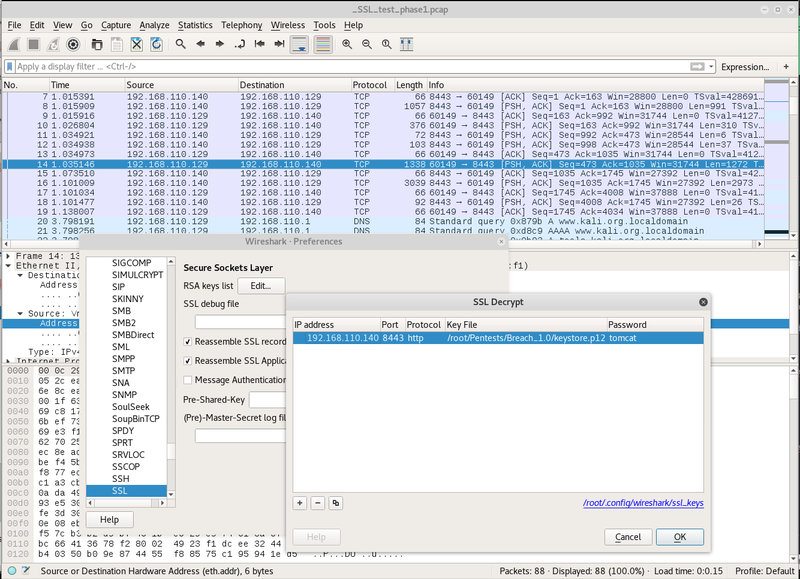800x579 pixels.
Task: Click the capture options gear icon
Action: [73, 45]
